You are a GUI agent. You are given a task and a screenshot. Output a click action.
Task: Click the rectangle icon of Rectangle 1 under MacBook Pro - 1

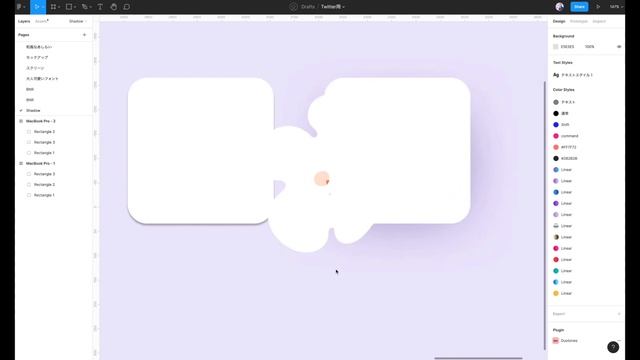29,195
